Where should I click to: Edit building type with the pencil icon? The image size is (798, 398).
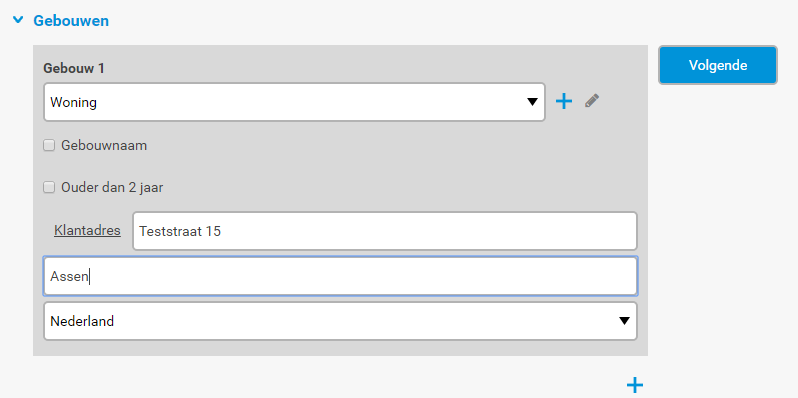coord(591,101)
